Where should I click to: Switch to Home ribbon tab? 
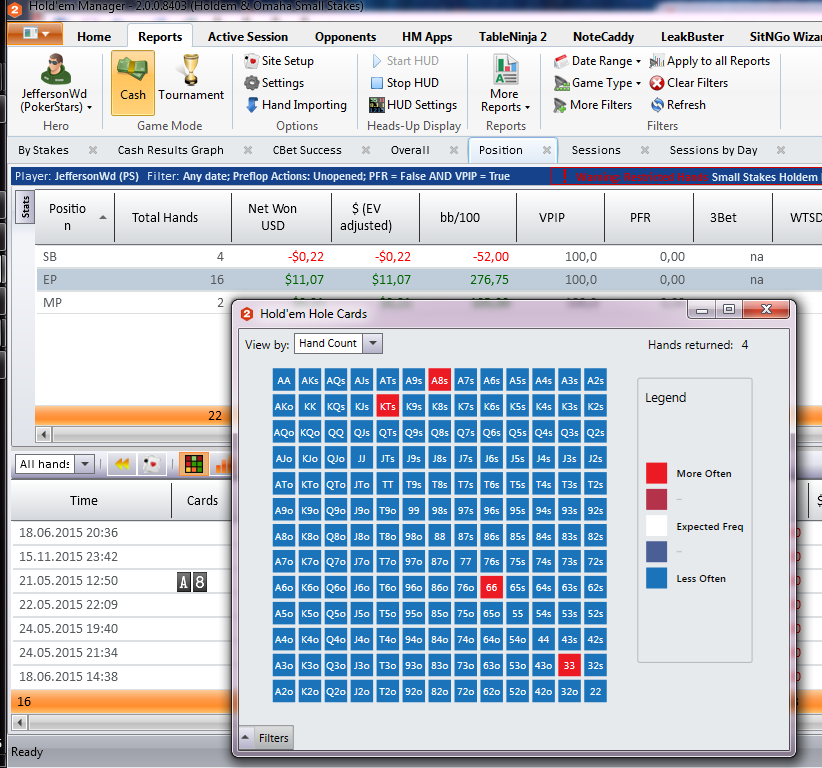[x=94, y=37]
